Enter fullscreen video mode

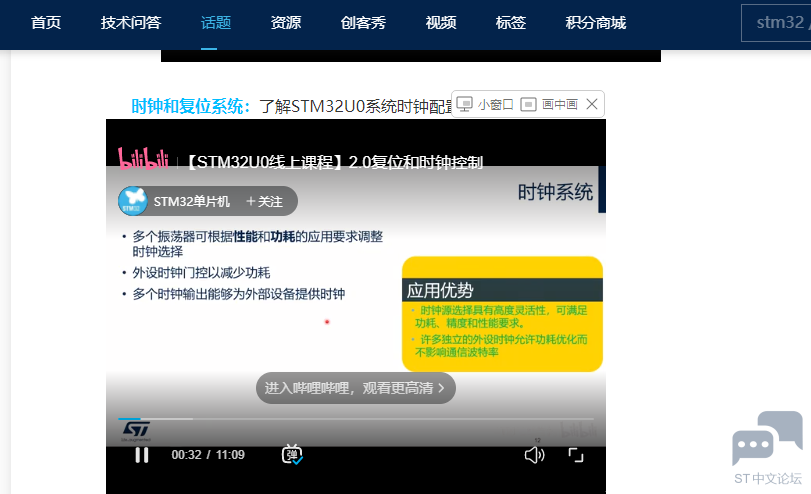[x=576, y=455]
